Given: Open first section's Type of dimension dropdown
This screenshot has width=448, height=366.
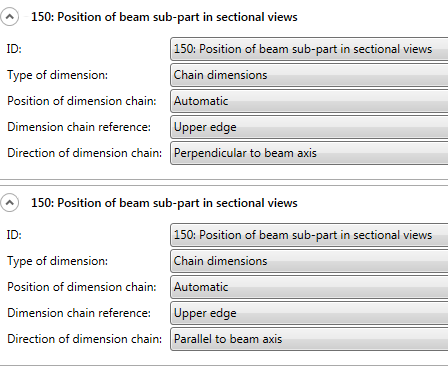Looking at the screenshot, I should [309, 75].
